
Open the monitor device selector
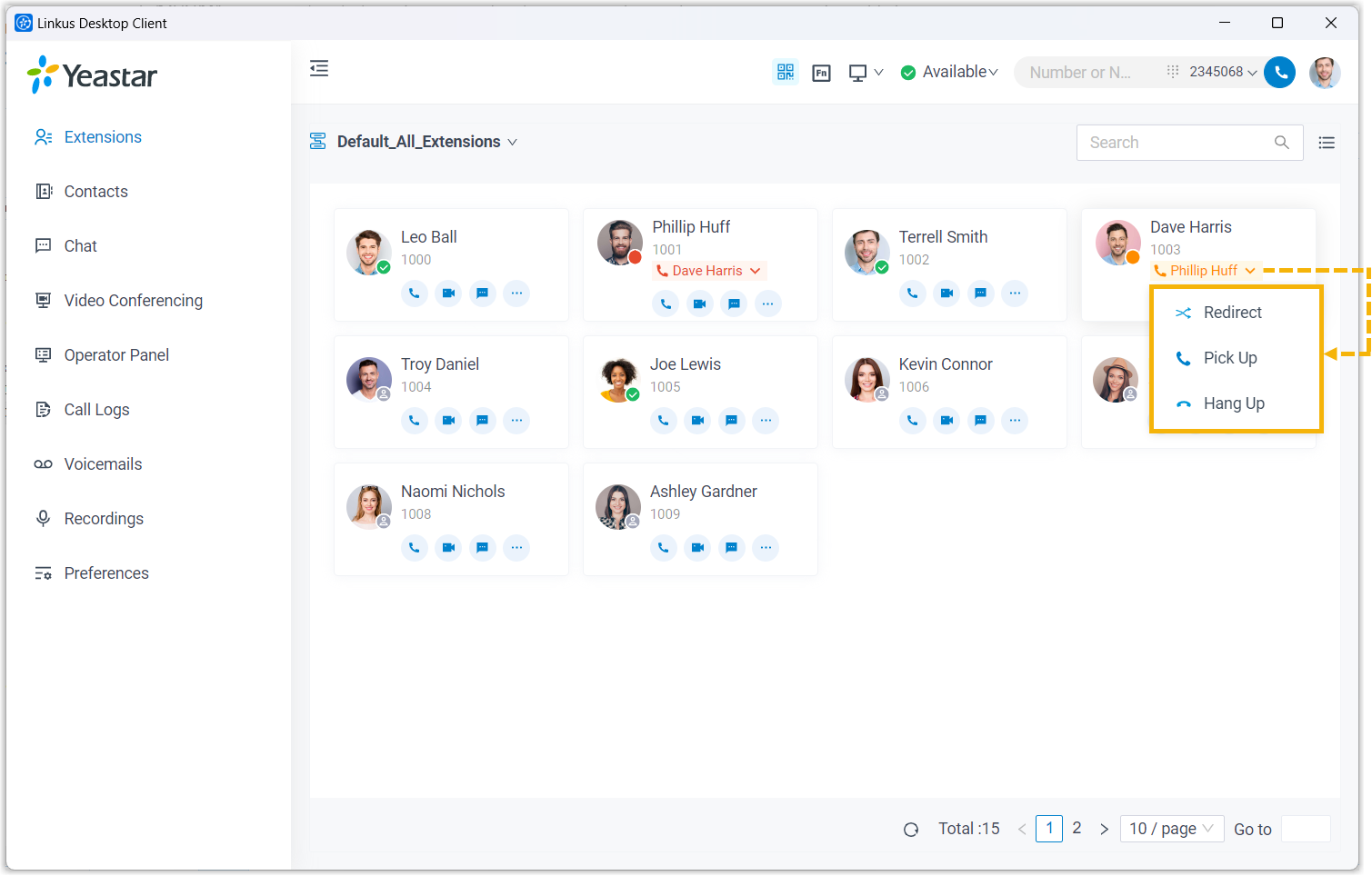866,73
